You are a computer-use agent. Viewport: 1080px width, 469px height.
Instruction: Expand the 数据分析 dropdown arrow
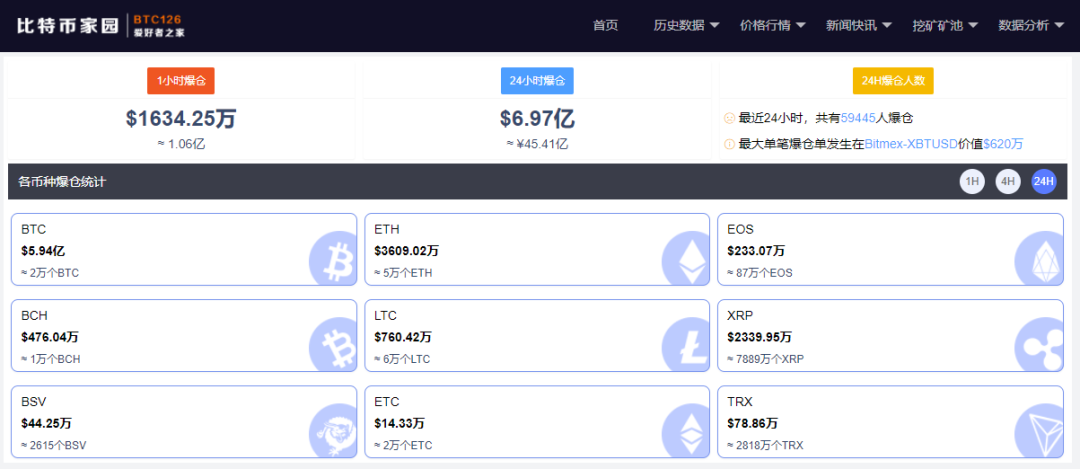[x=1059, y=25]
